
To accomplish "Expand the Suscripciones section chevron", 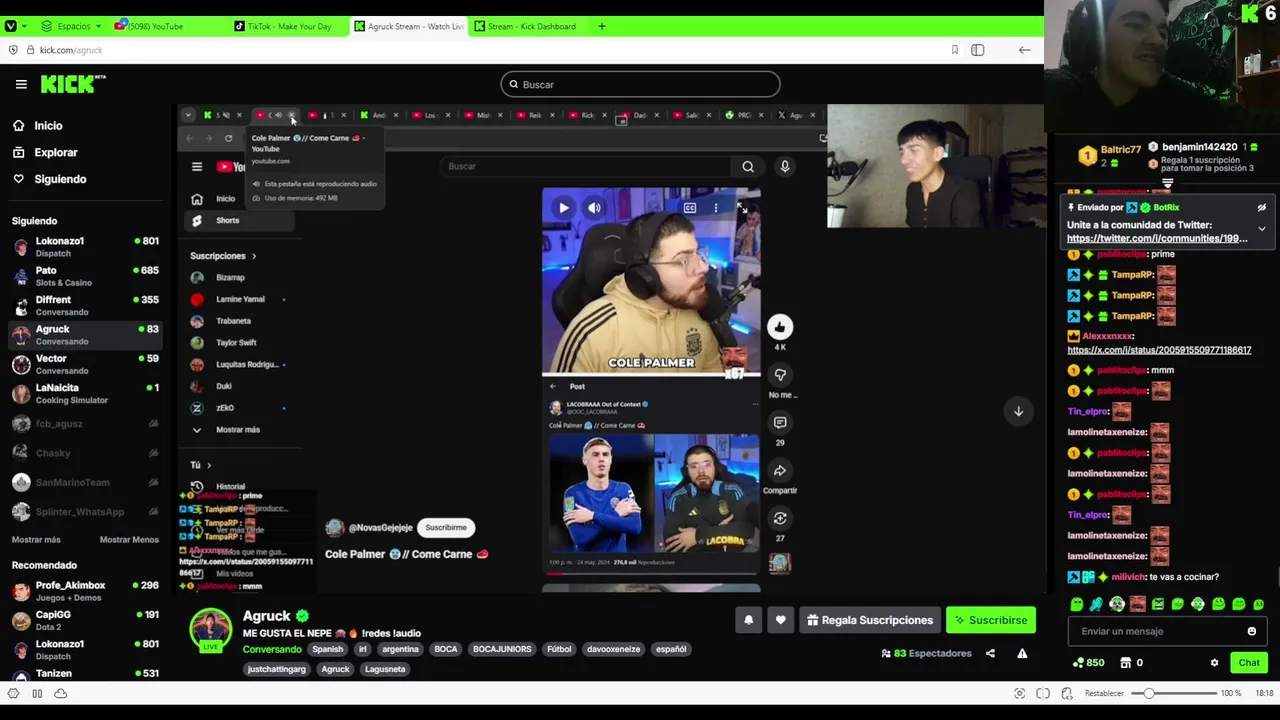I will click(x=253, y=256).
